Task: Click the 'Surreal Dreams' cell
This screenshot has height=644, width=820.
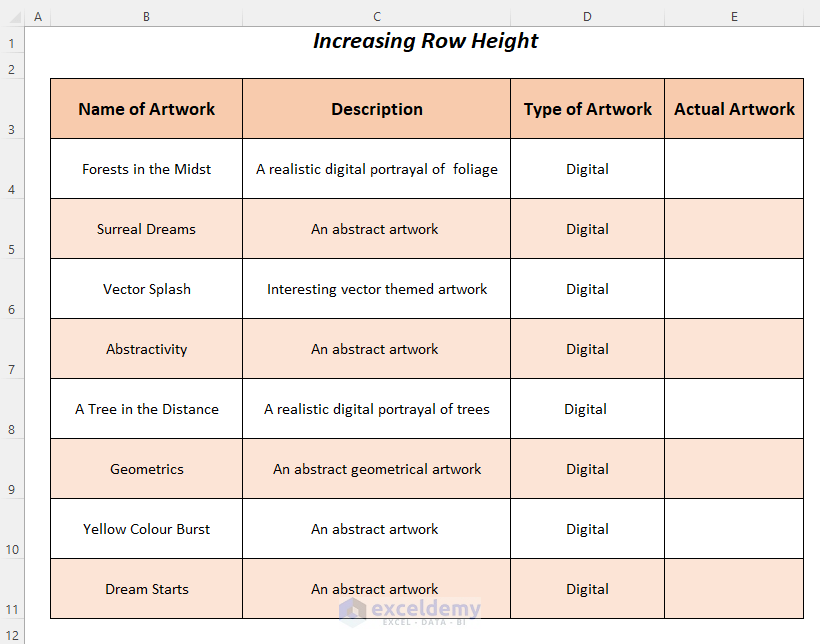Action: tap(146, 228)
